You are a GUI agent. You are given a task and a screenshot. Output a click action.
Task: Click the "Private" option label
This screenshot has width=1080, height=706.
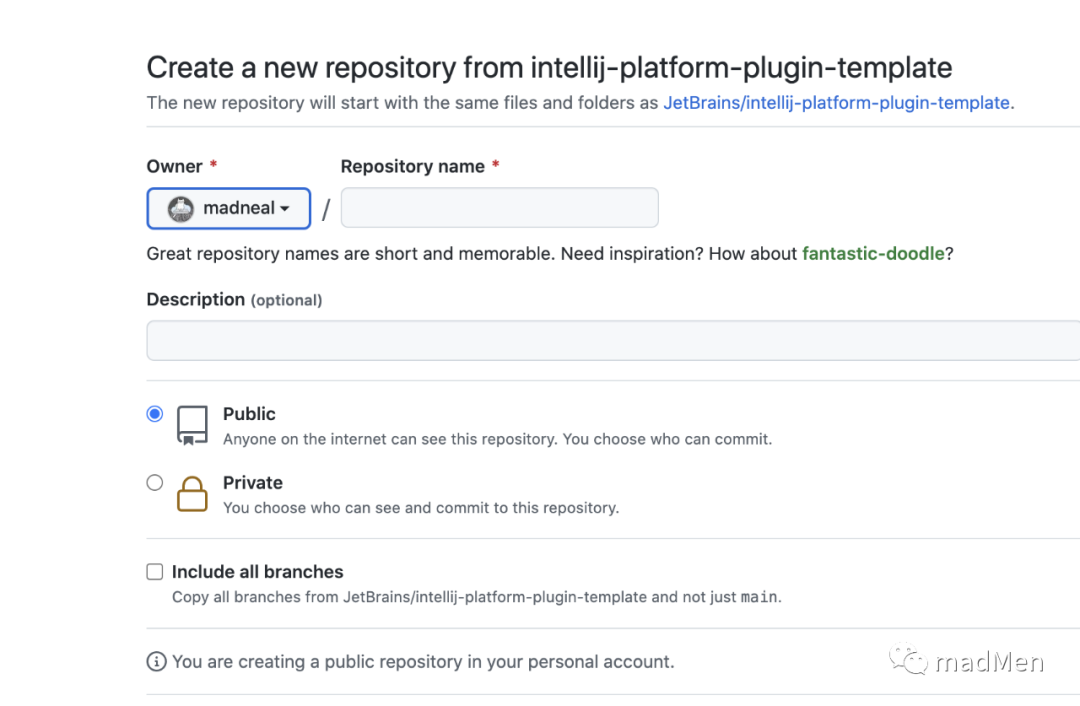tap(253, 483)
